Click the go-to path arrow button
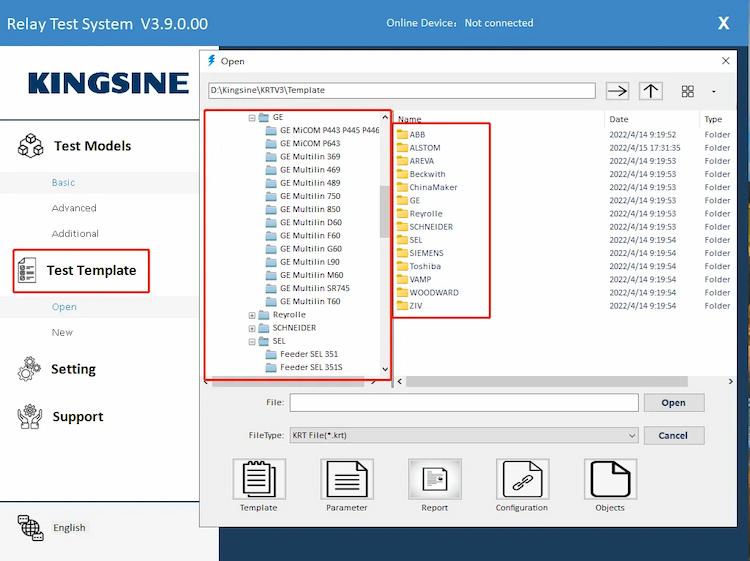 617,91
